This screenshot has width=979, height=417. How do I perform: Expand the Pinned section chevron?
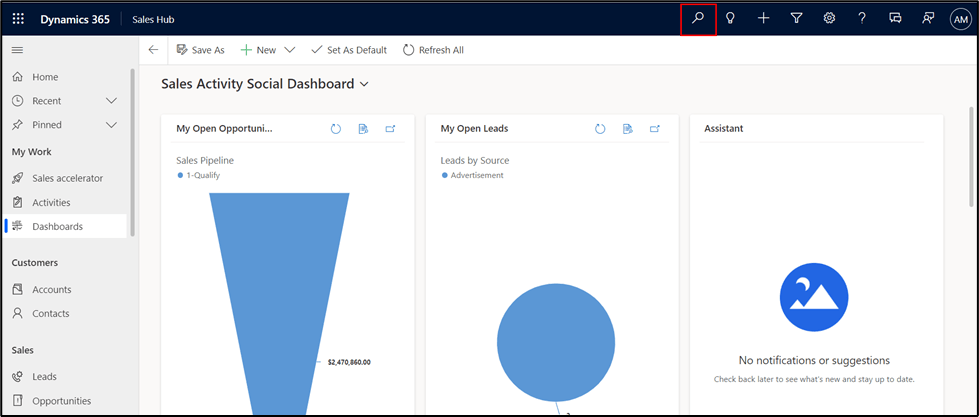tap(111, 125)
